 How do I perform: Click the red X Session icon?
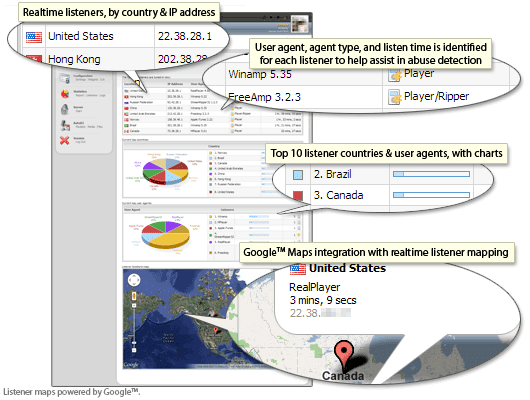coord(65,140)
